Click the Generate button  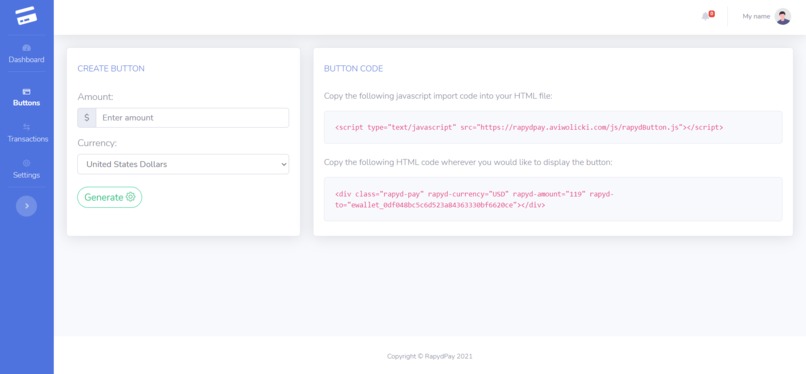109,197
